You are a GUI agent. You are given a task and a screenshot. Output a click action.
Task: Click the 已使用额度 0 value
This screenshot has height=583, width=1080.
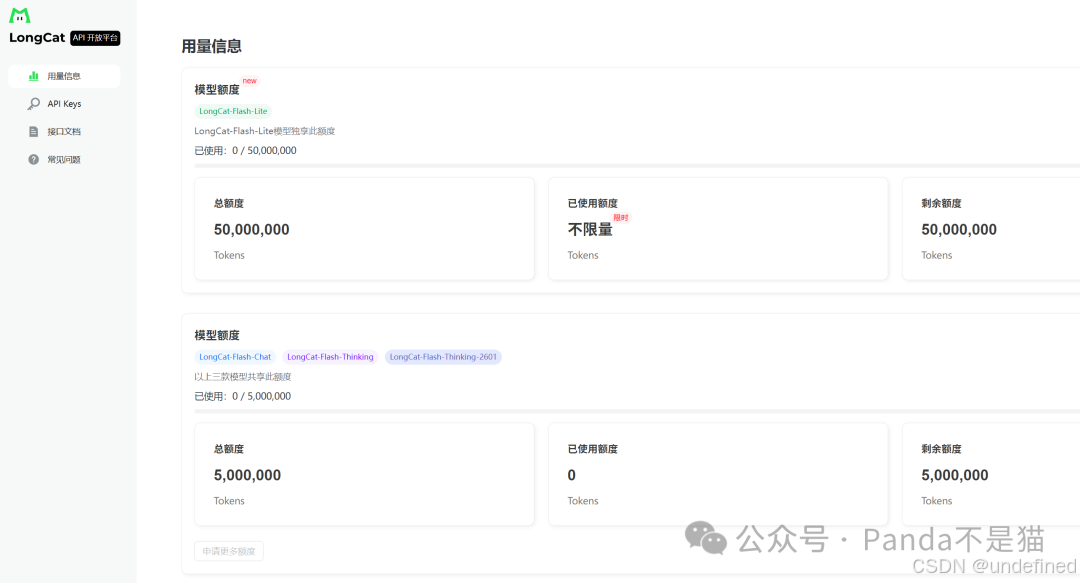pyautogui.click(x=572, y=475)
